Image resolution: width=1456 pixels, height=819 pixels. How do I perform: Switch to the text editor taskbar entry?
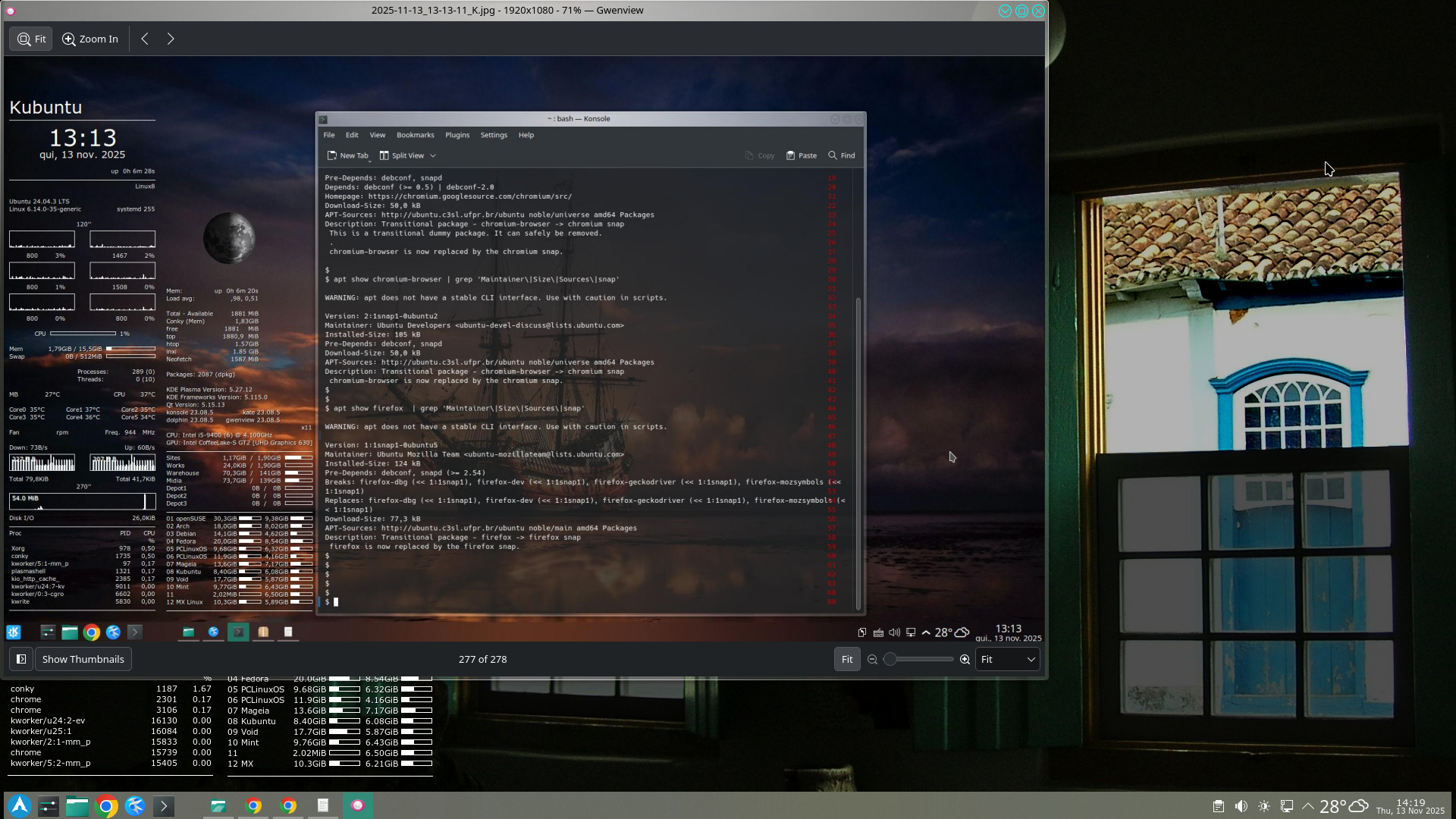pos(323,805)
